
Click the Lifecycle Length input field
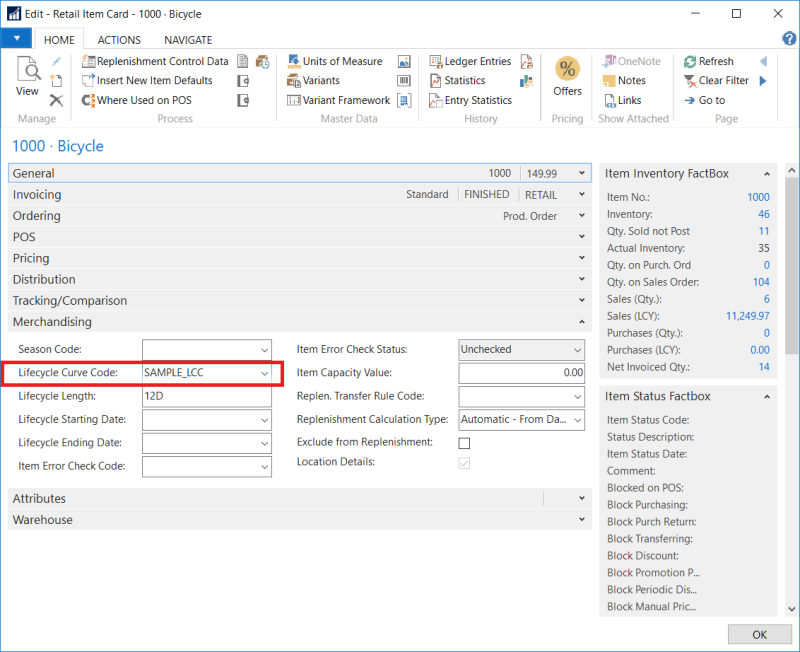click(x=207, y=396)
